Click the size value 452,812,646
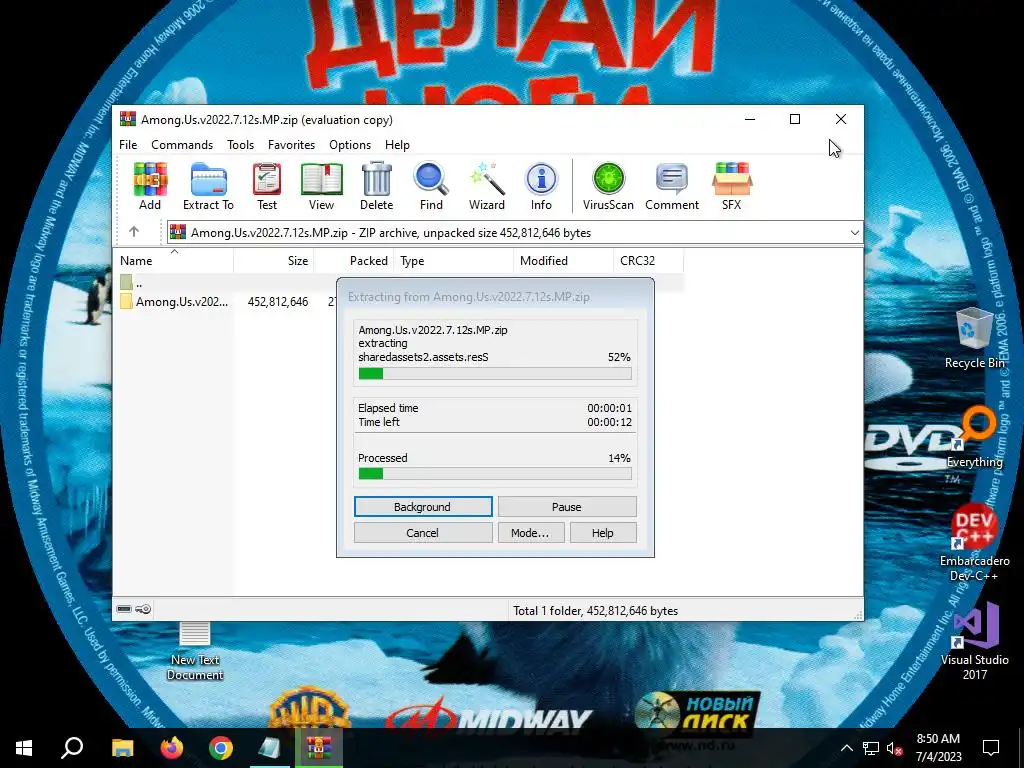The height and width of the screenshot is (768, 1024). point(278,302)
